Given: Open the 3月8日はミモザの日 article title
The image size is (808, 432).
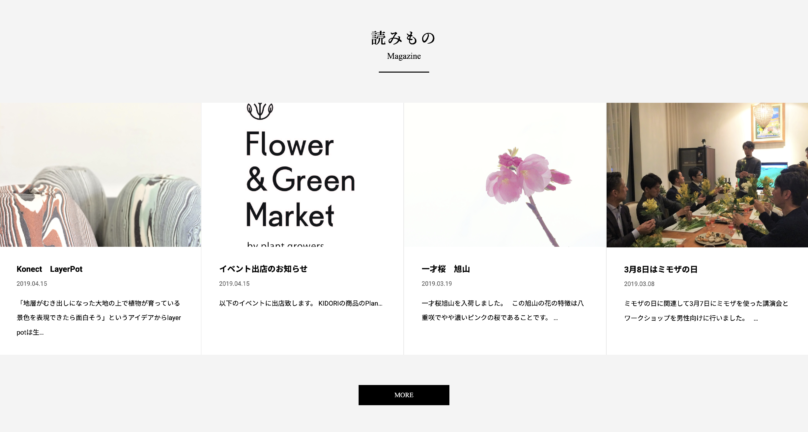Looking at the screenshot, I should tap(661, 269).
